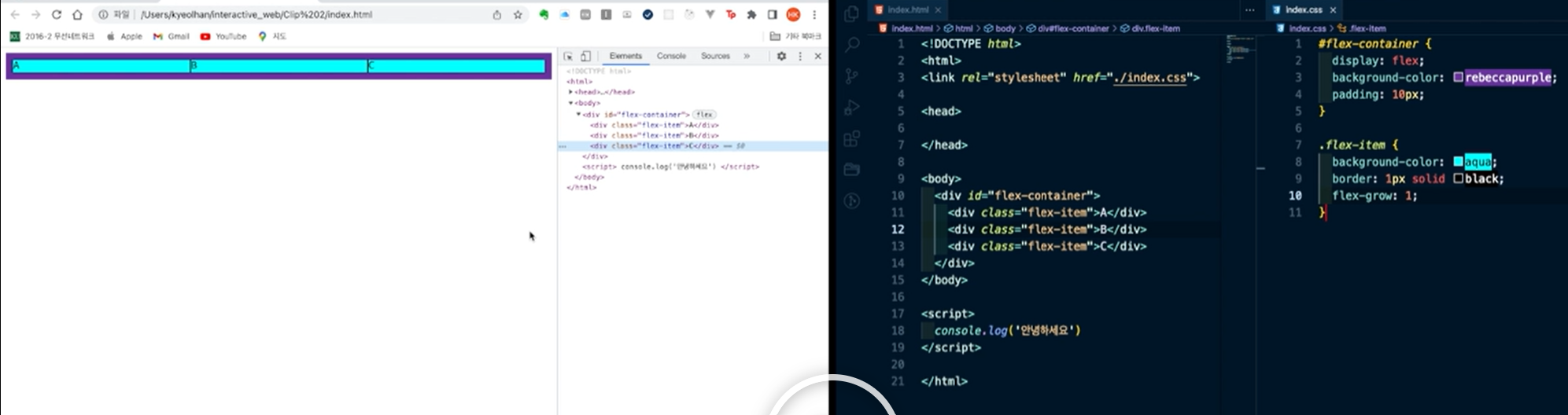Viewport: 1568px width, 415px height.
Task: Open the maps bookmark
Action: coord(272,36)
